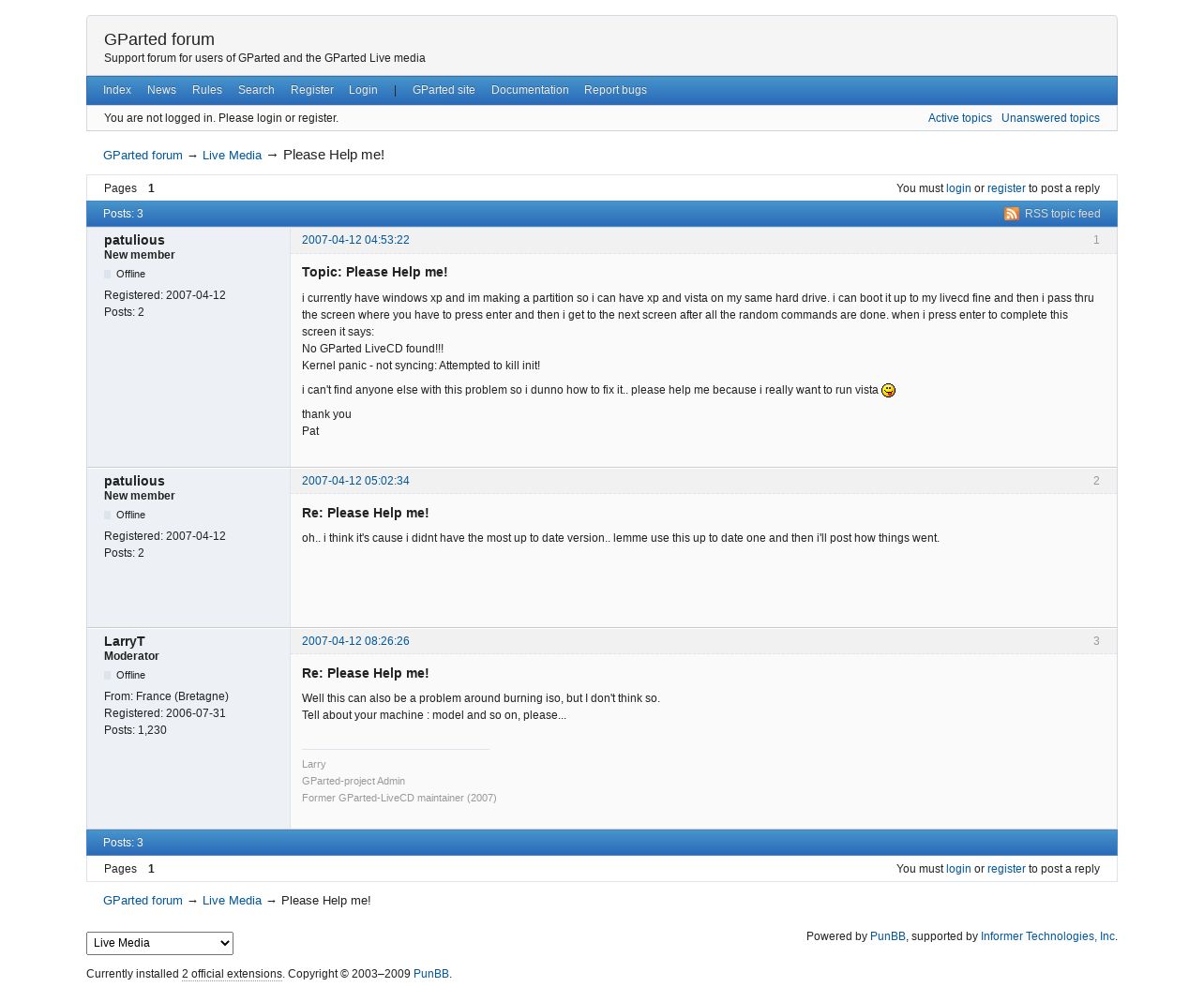
Task: Click the register link above the posts
Action: click(x=1006, y=188)
